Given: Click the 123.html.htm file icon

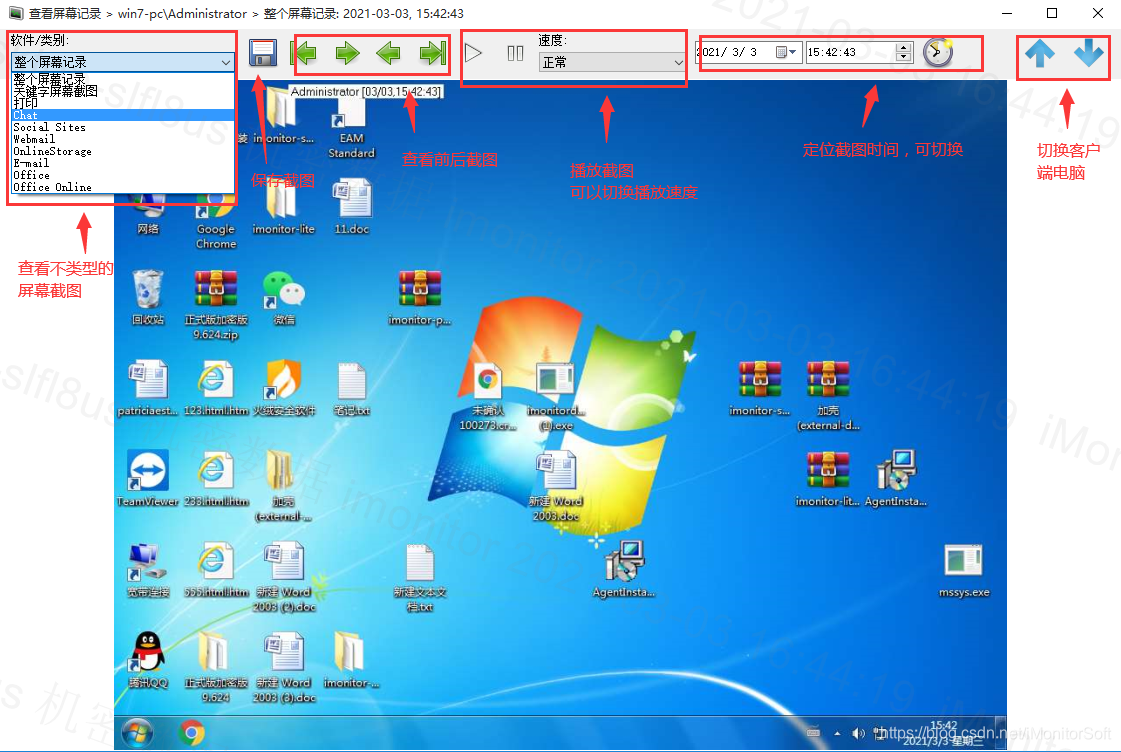Looking at the screenshot, I should 216,388.
